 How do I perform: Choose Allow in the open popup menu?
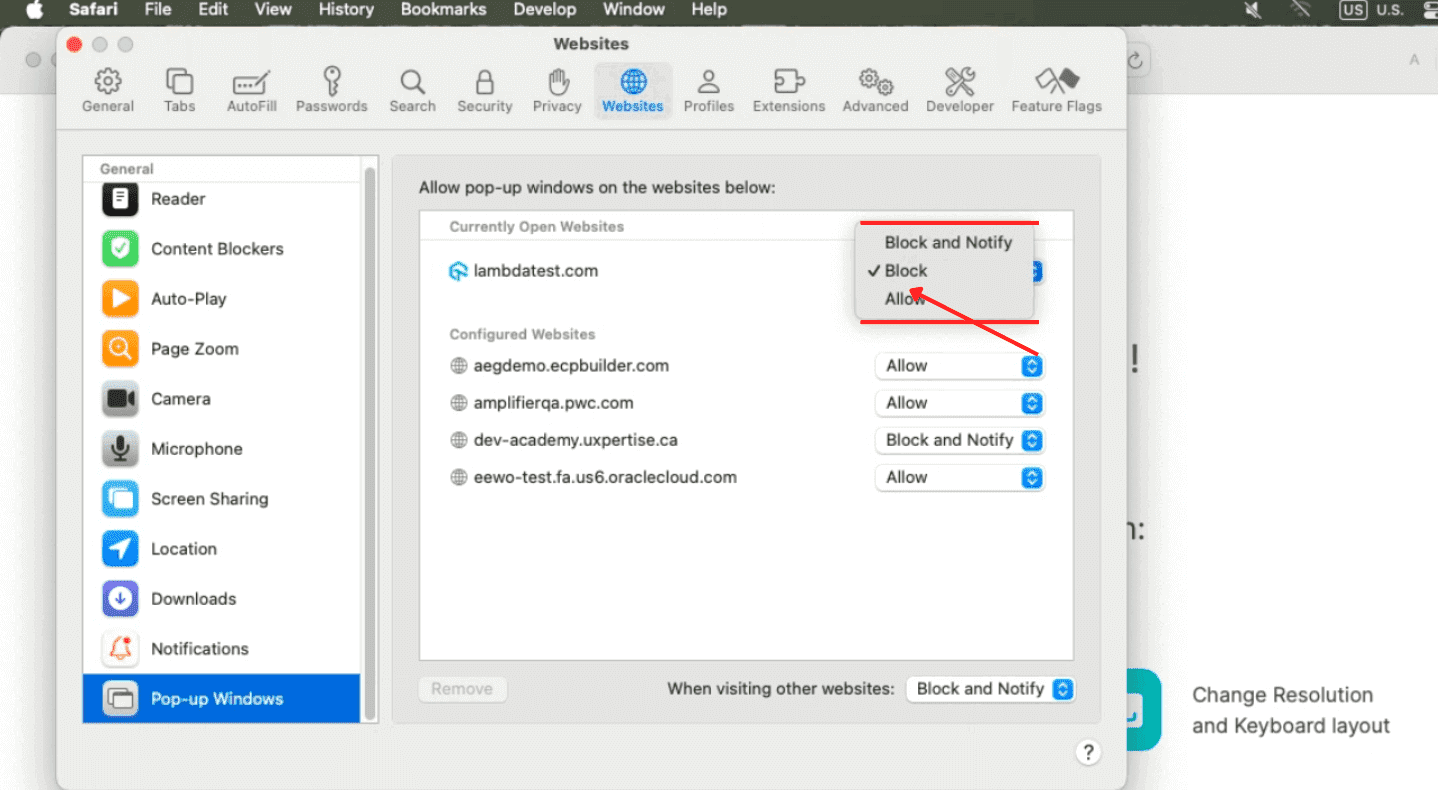coord(905,299)
